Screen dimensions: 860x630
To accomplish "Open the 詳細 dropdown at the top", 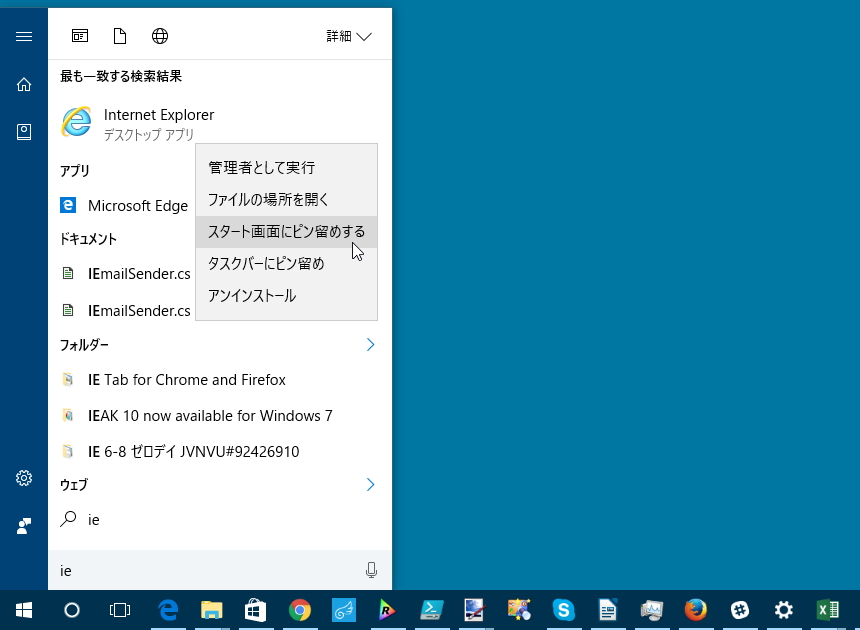I will coord(348,35).
